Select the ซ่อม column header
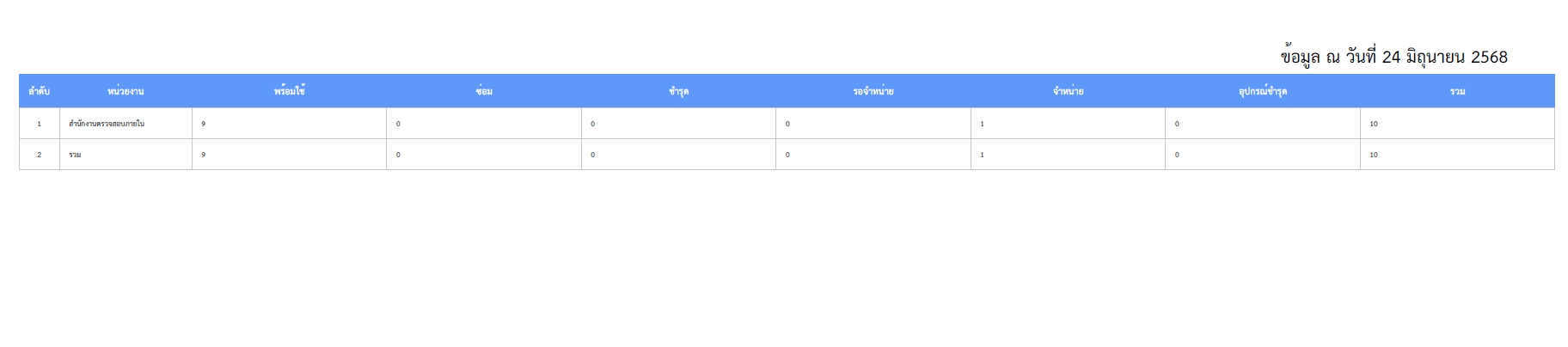Screen dimensions: 1568x347 [484, 91]
